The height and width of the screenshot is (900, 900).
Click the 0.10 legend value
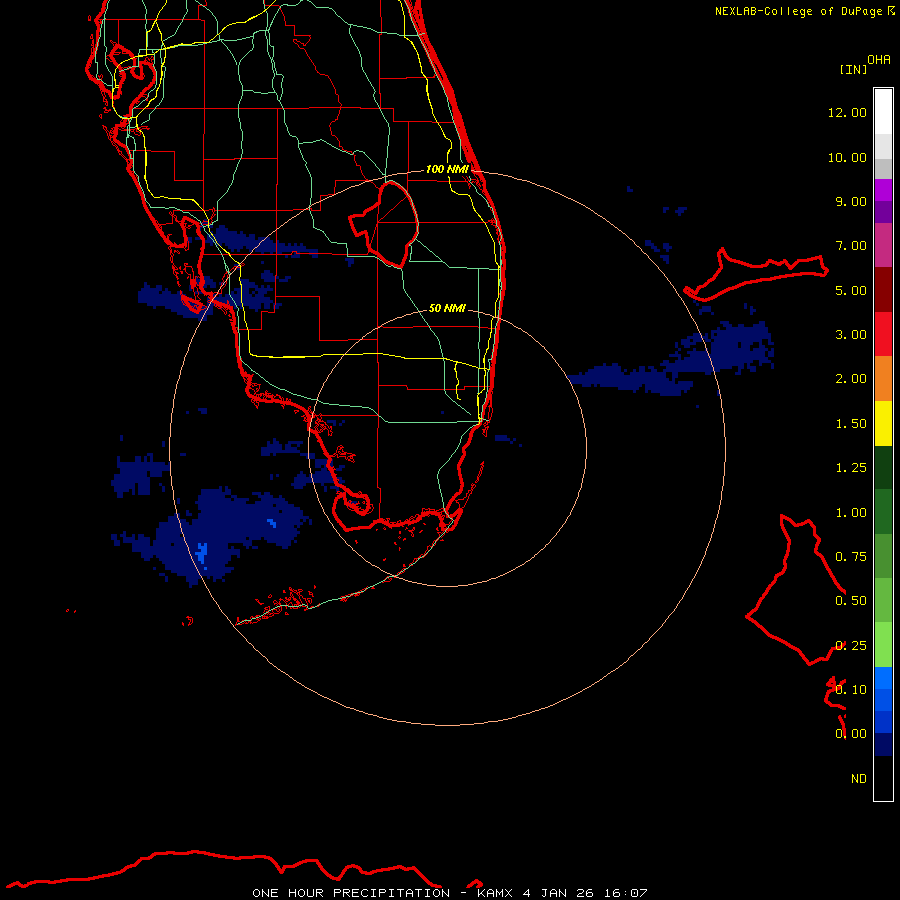(x=851, y=690)
